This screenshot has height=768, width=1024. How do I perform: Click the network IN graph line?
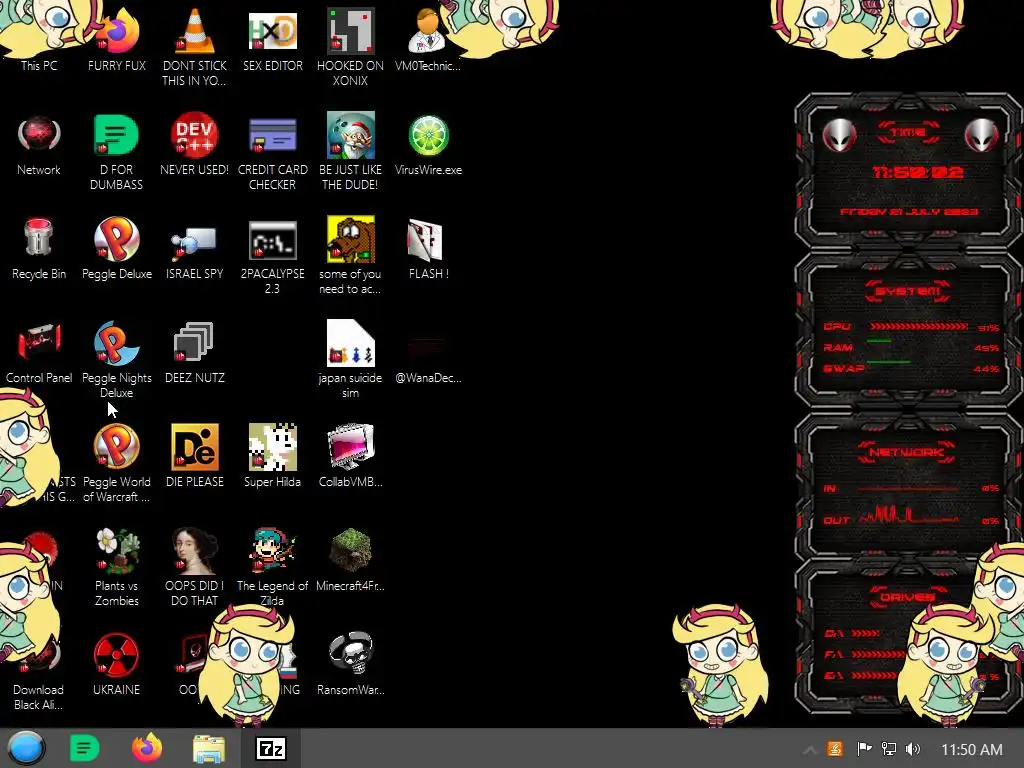coord(909,488)
